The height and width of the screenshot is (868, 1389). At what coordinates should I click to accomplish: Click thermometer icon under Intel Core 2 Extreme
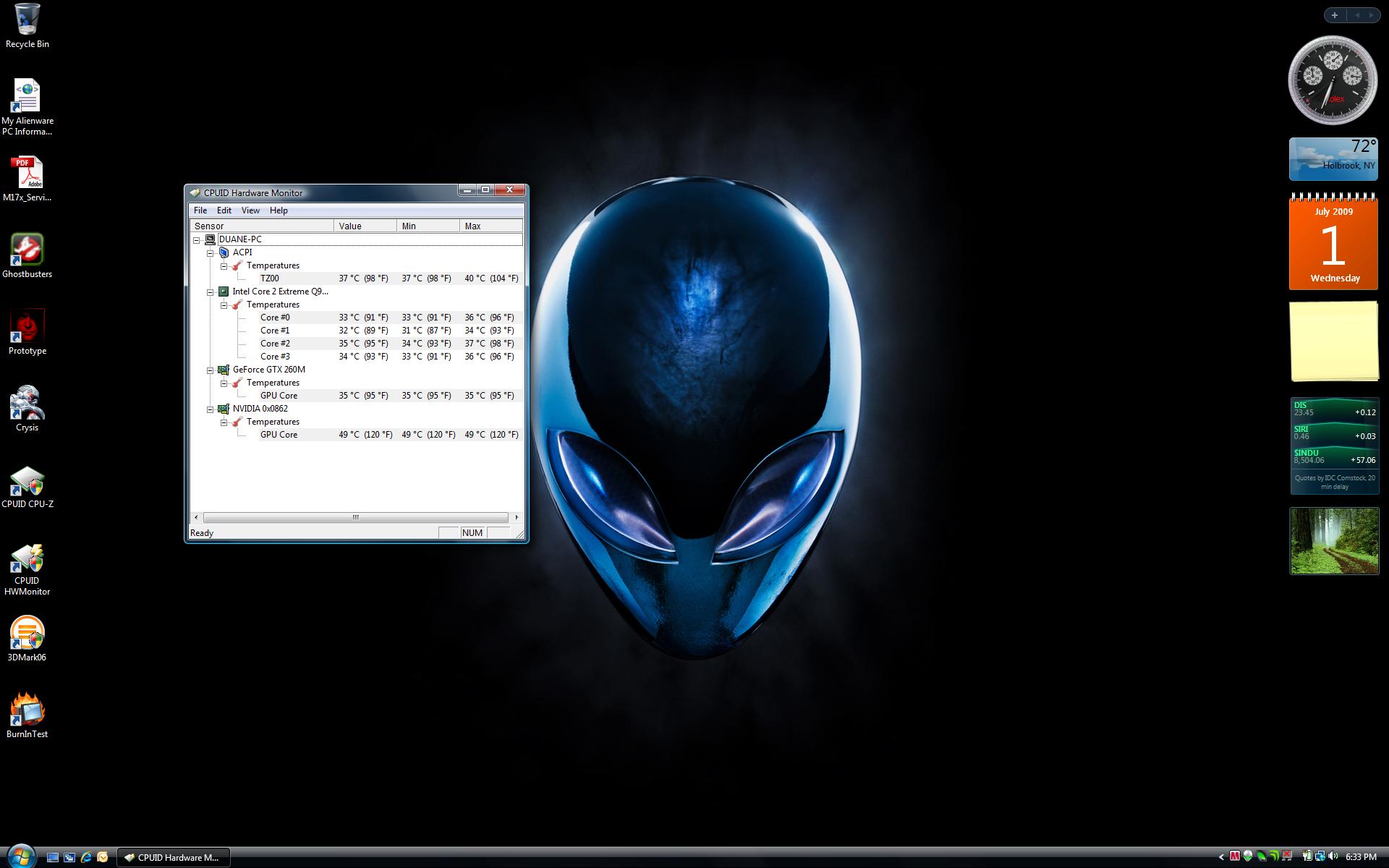tap(237, 305)
